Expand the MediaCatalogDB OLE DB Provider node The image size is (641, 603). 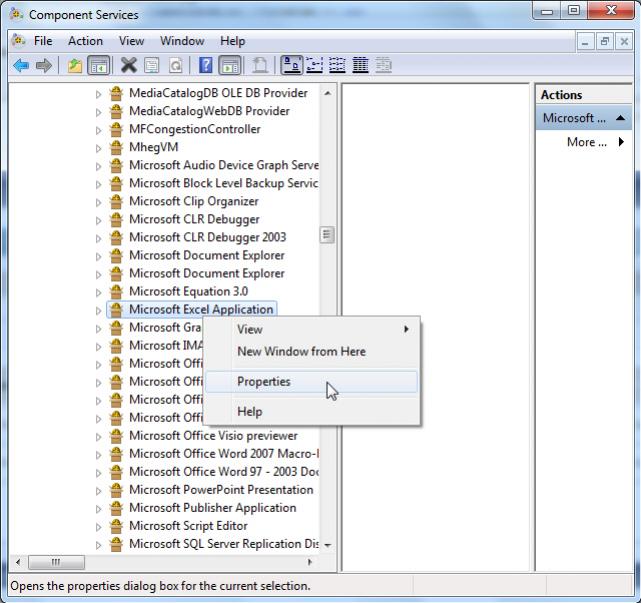pyautogui.click(x=98, y=94)
